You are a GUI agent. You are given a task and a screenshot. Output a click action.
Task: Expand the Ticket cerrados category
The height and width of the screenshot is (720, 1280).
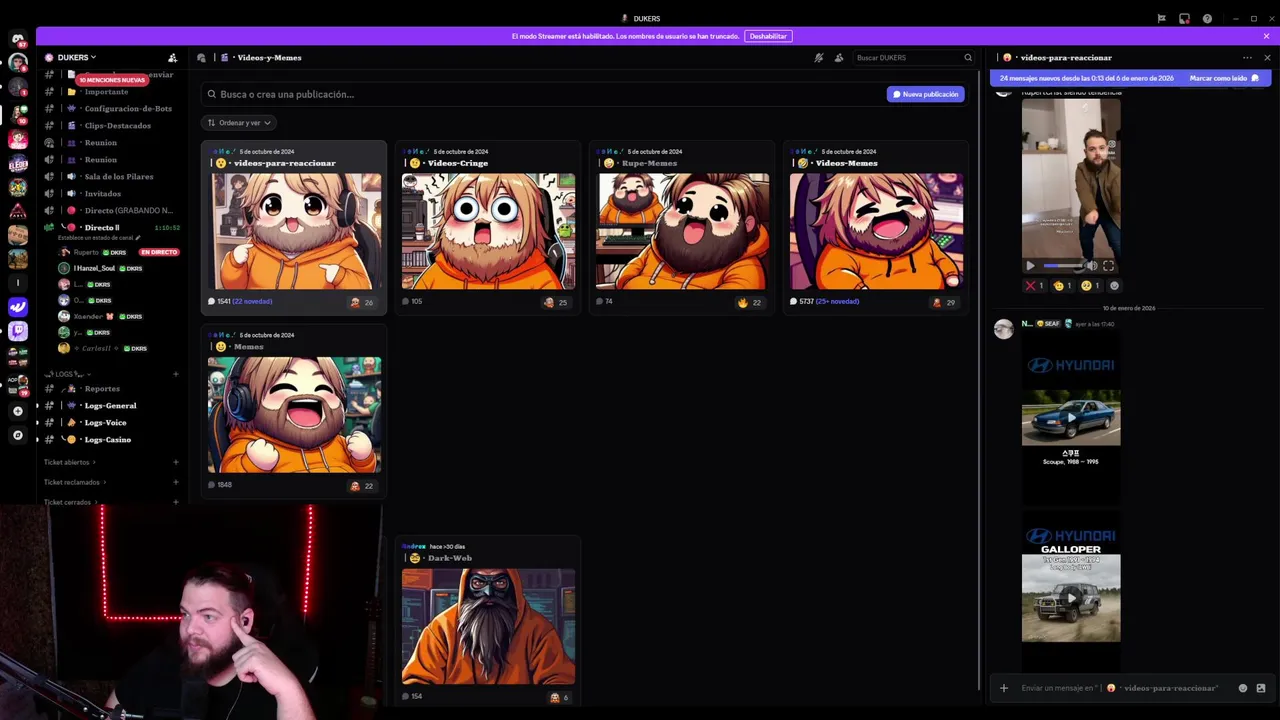coord(70,502)
